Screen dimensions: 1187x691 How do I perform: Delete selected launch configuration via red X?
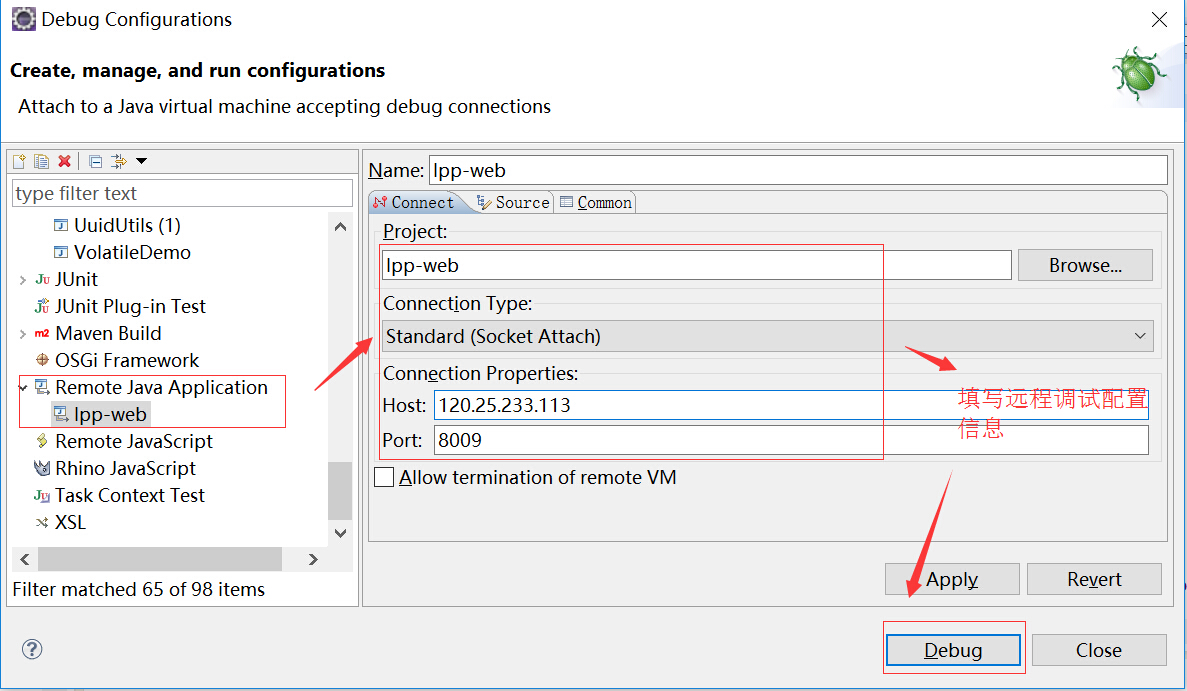64,161
